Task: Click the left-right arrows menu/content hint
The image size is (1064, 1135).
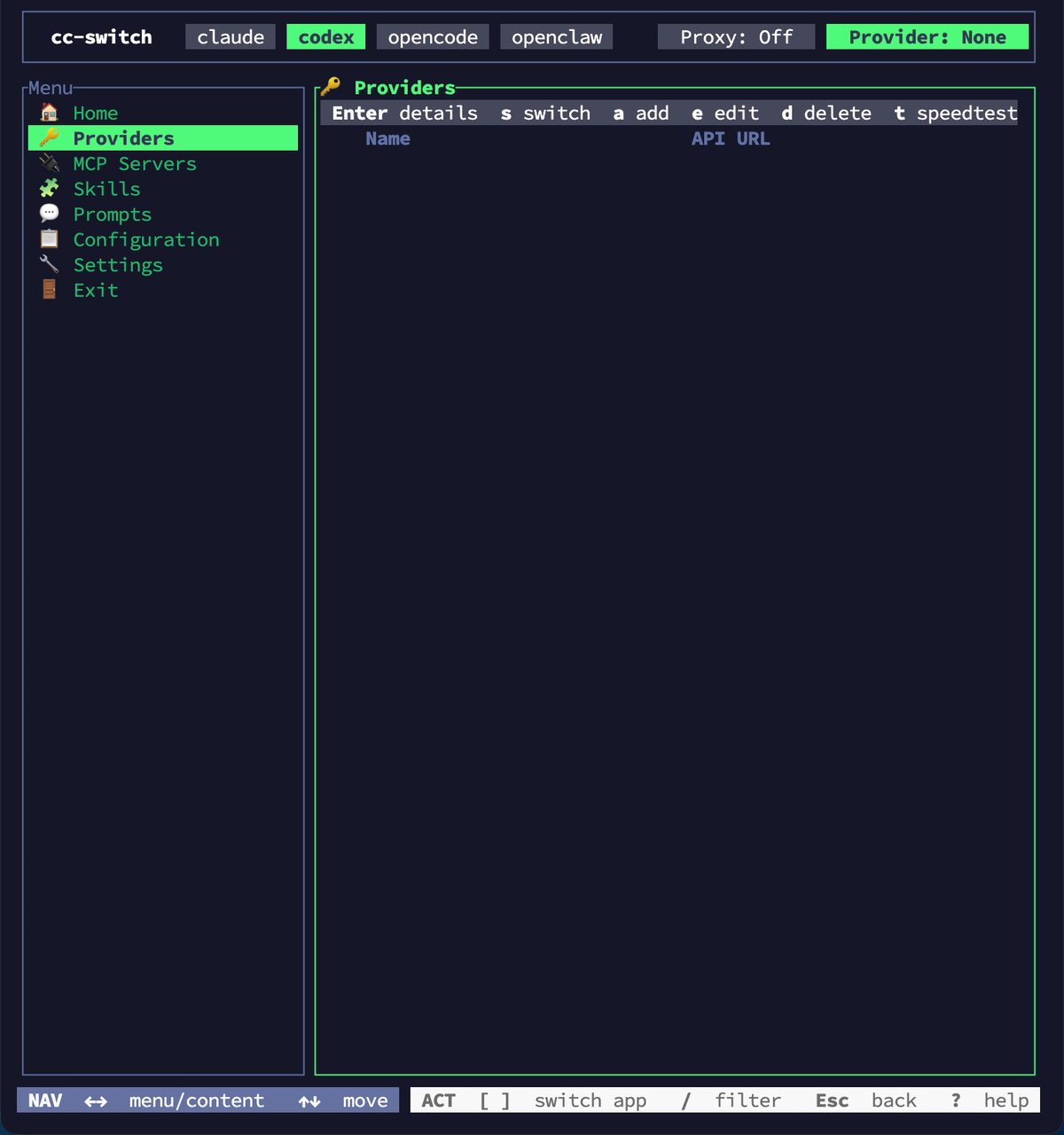Action: [x=175, y=1100]
